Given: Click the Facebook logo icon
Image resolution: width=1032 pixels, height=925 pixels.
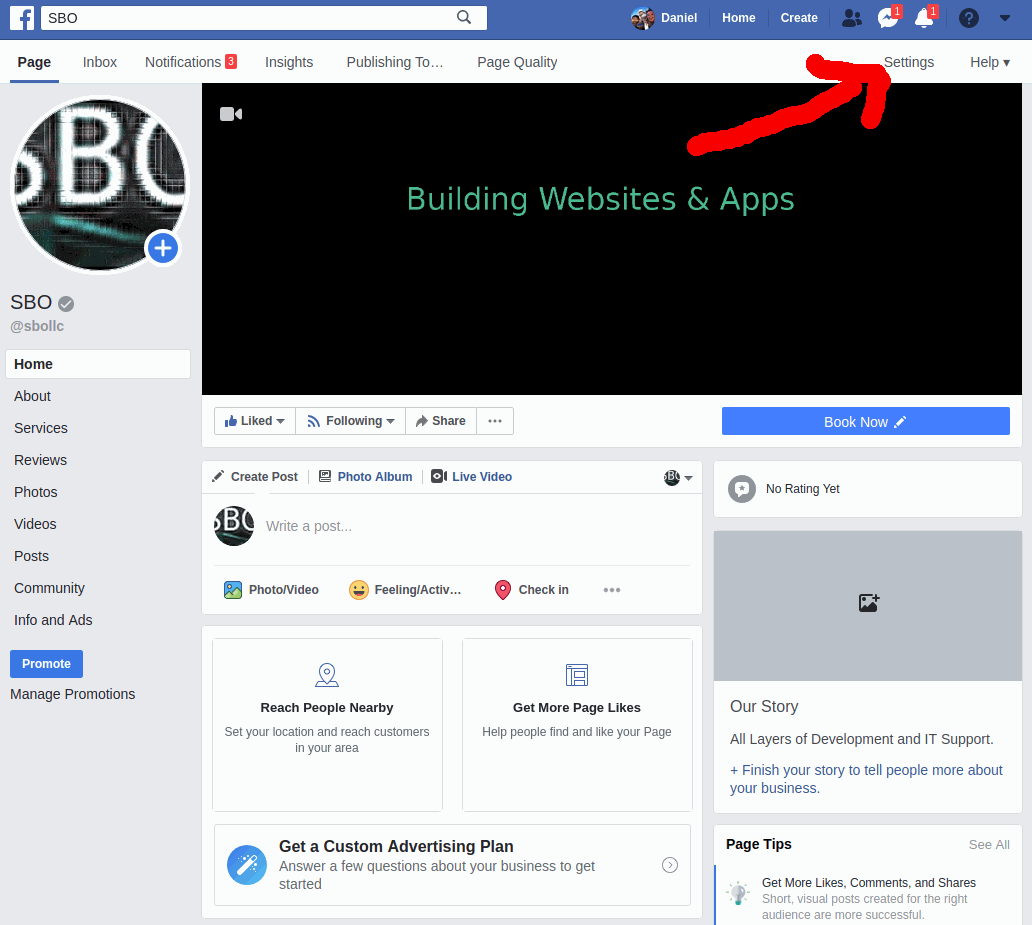Looking at the screenshot, I should pos(22,17).
